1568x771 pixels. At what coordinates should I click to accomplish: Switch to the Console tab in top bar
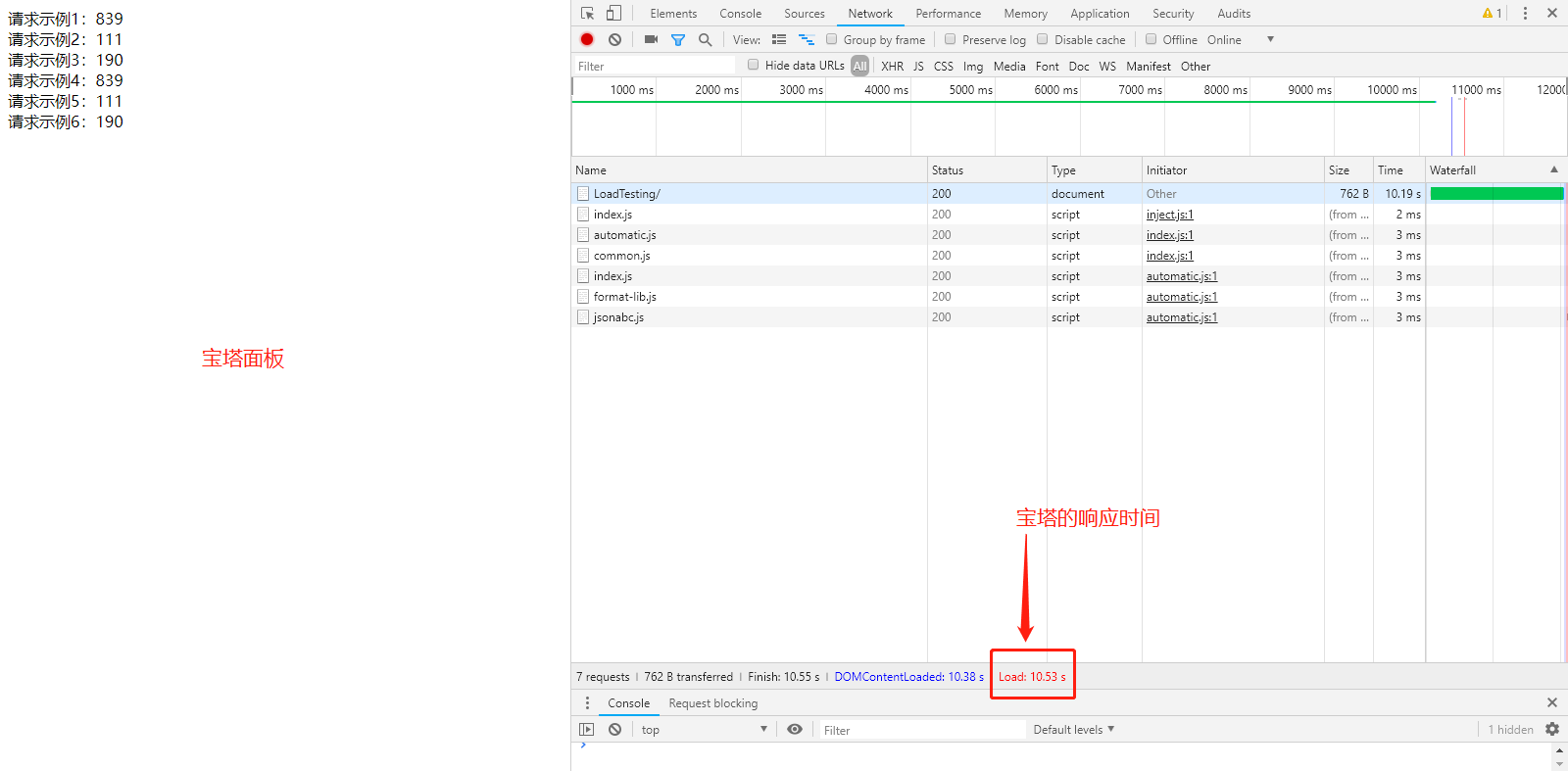pos(740,14)
